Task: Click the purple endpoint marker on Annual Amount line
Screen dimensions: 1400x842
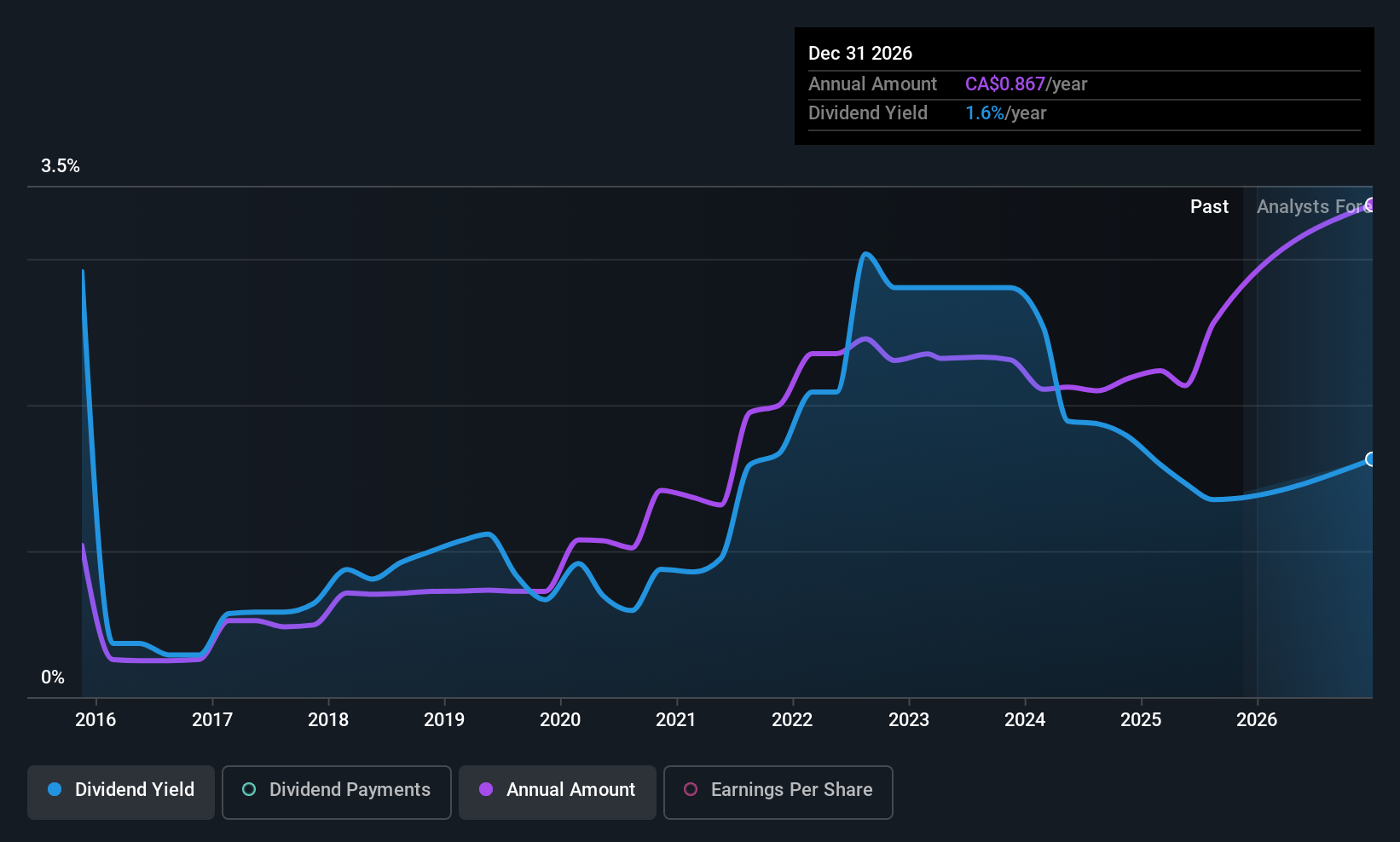Action: coord(1370,205)
